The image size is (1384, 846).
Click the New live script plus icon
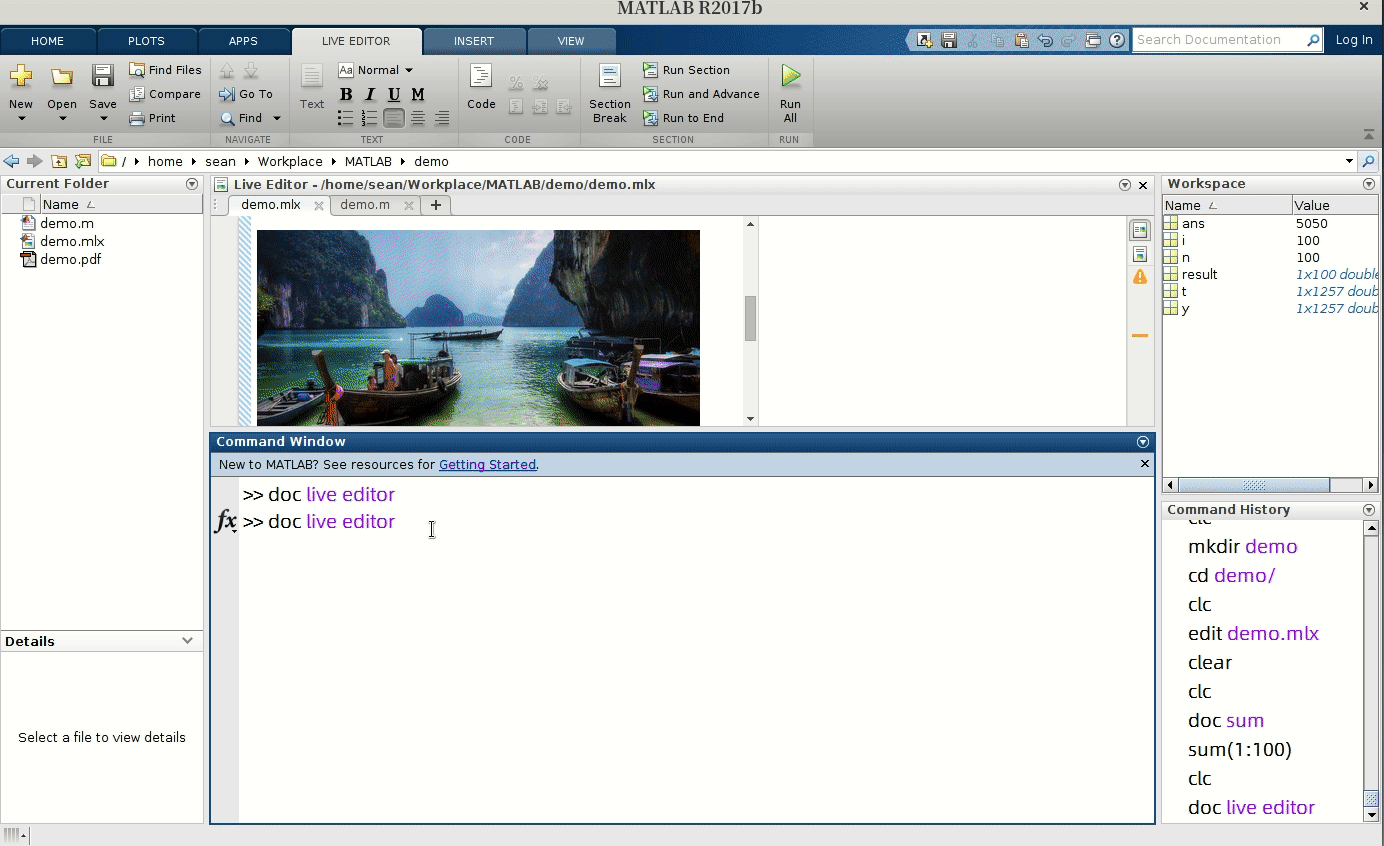pos(21,77)
